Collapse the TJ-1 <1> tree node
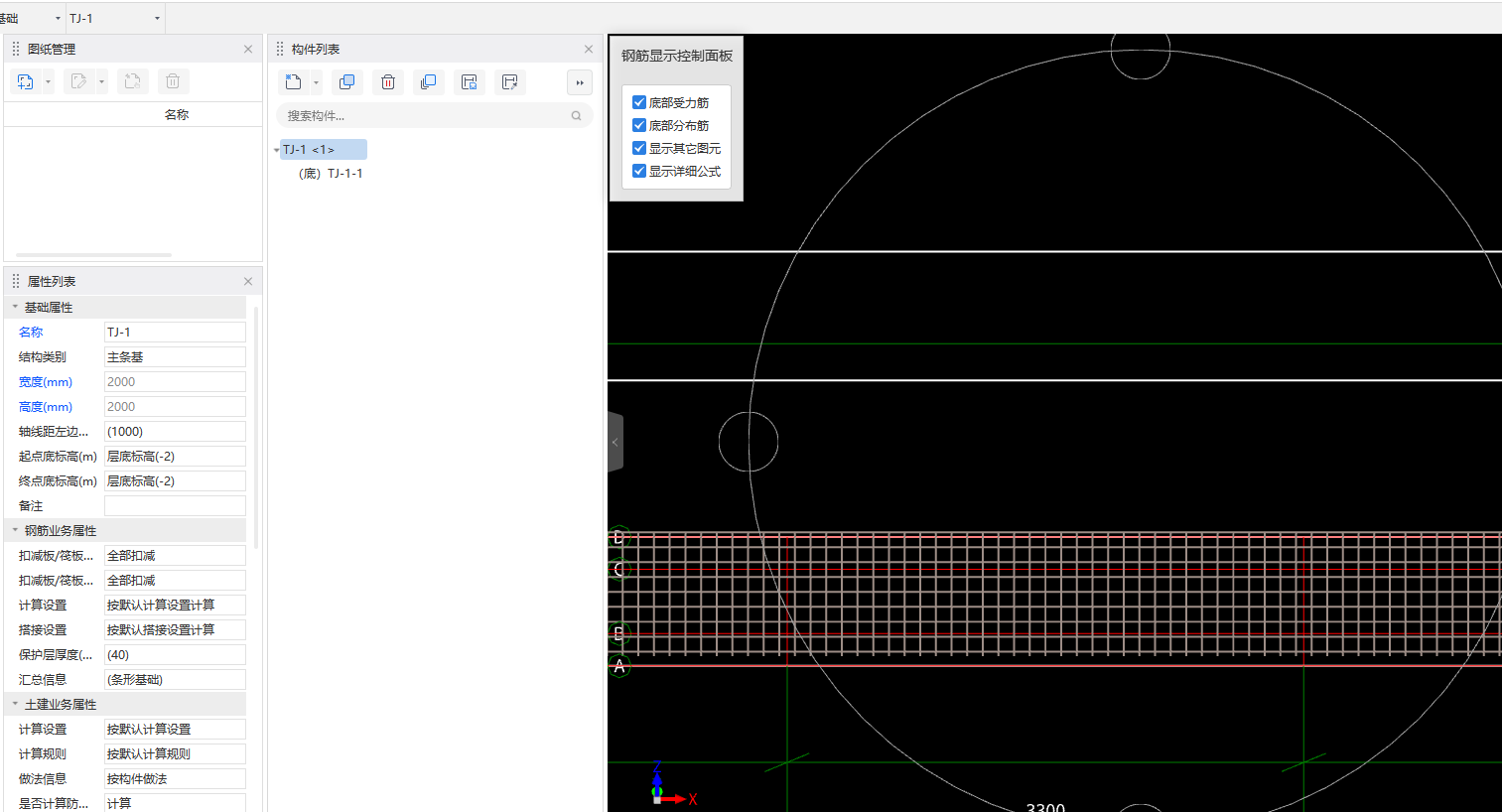Screen dimensions: 1502x812 point(276,150)
